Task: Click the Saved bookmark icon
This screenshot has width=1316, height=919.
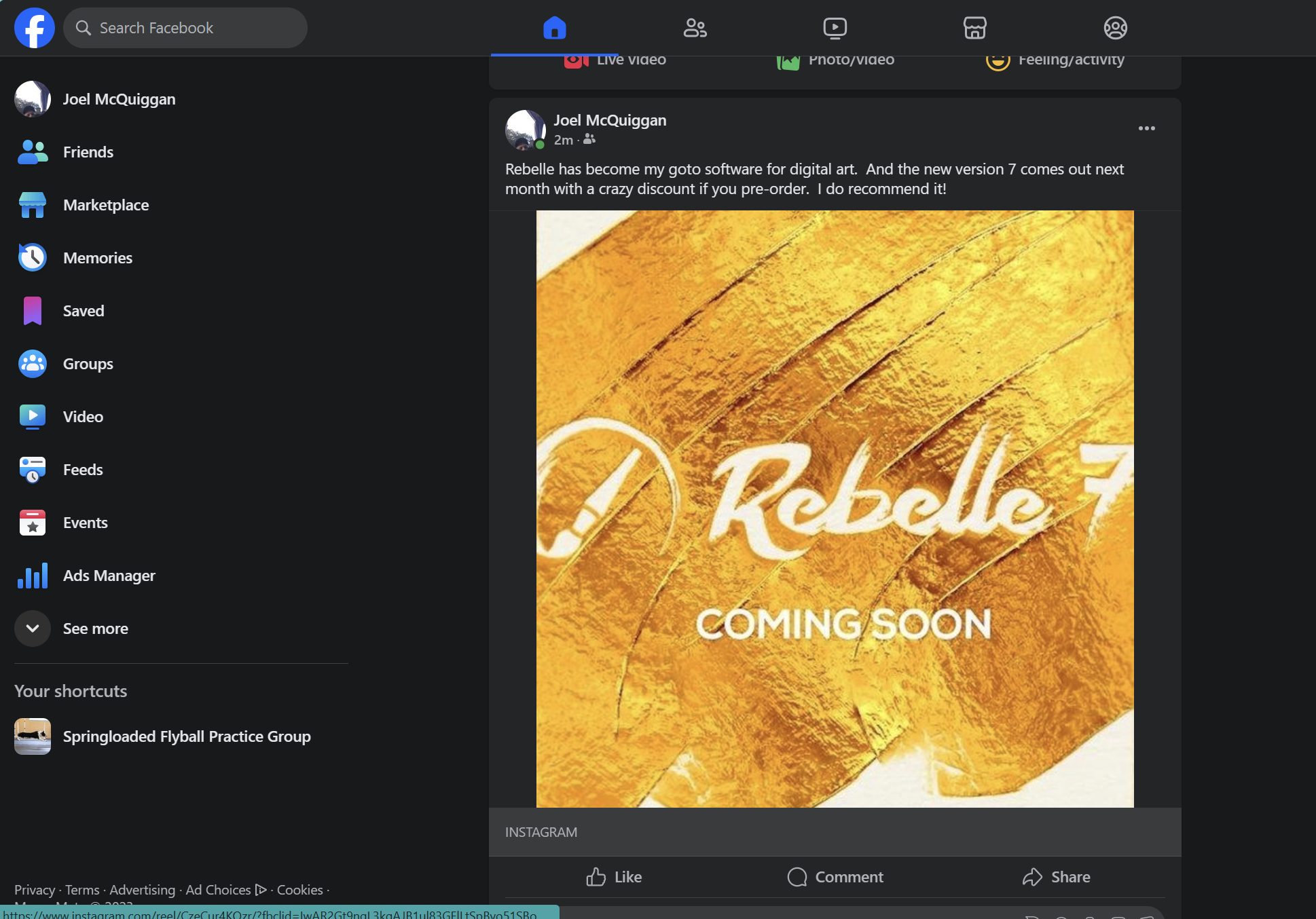Action: click(33, 311)
